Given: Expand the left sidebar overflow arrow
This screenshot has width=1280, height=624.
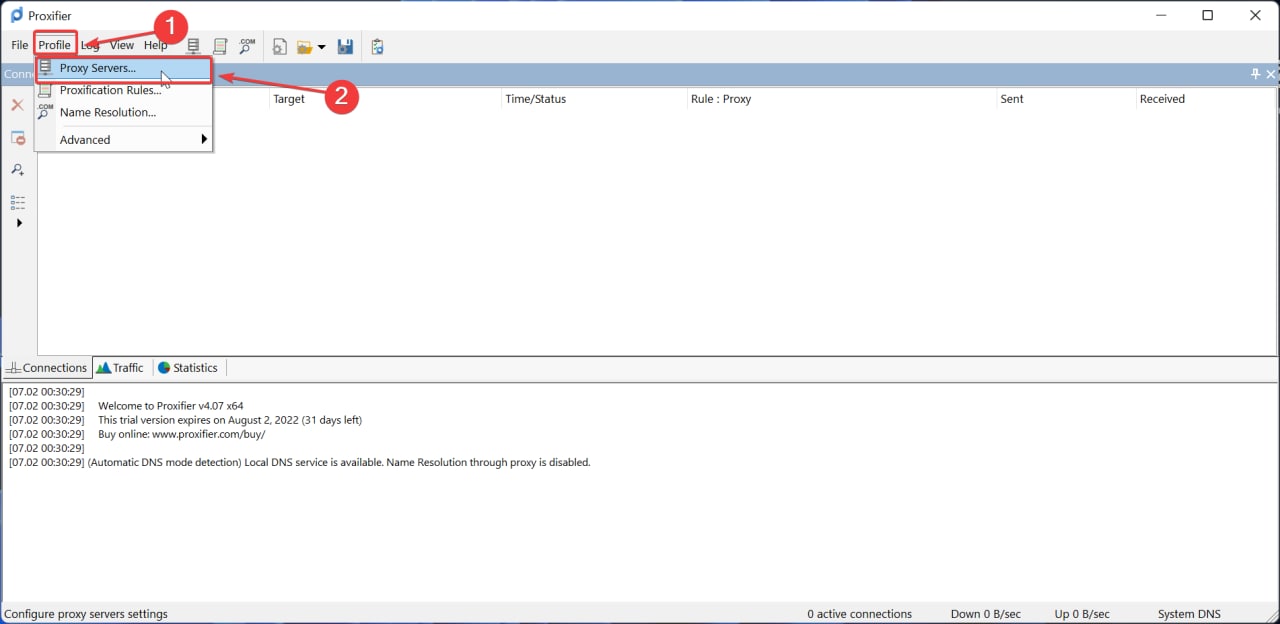Looking at the screenshot, I should [19, 223].
